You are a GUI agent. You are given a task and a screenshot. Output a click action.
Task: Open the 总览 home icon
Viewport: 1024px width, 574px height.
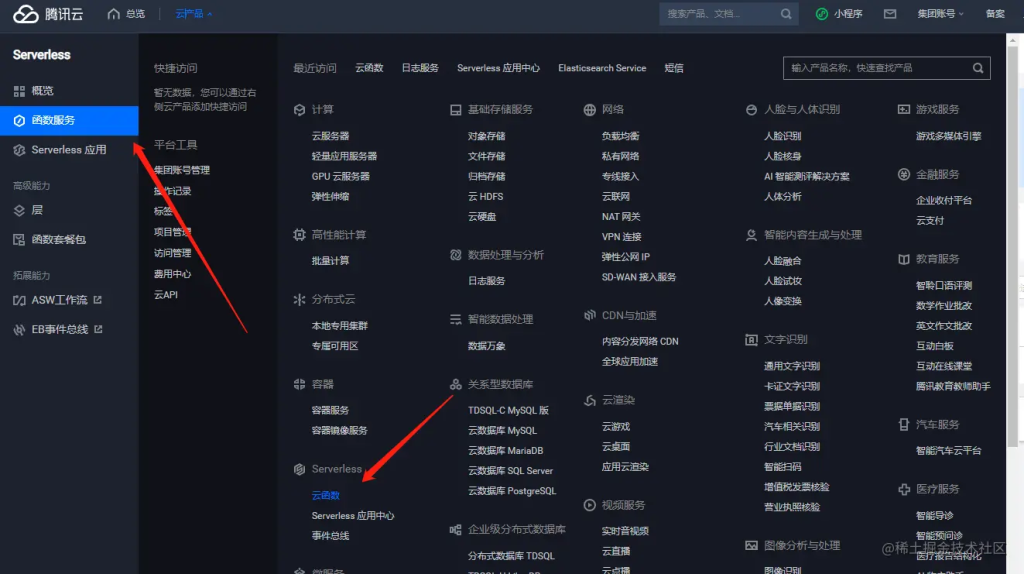click(x=114, y=14)
